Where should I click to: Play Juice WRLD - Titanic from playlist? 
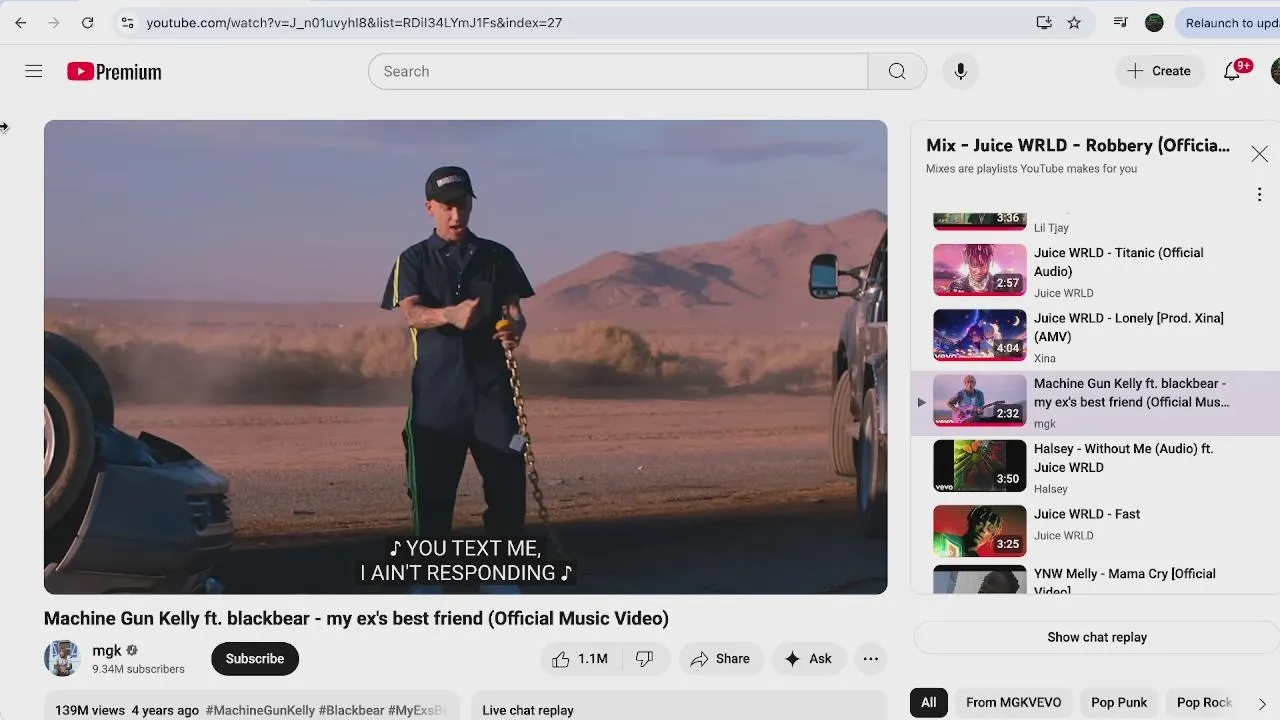pos(1095,271)
